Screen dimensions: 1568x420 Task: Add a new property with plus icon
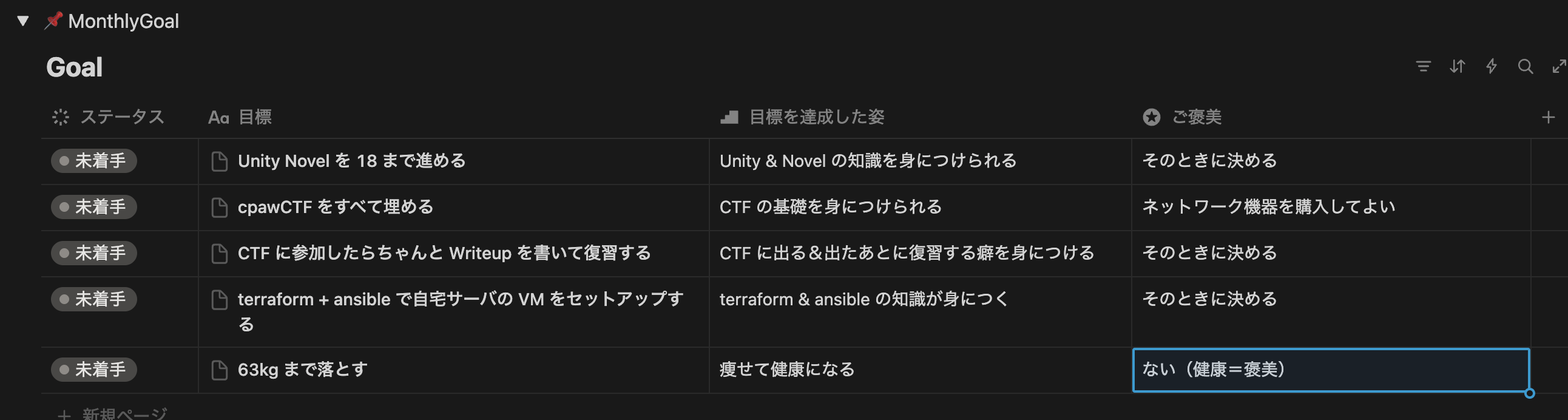pos(1549,118)
